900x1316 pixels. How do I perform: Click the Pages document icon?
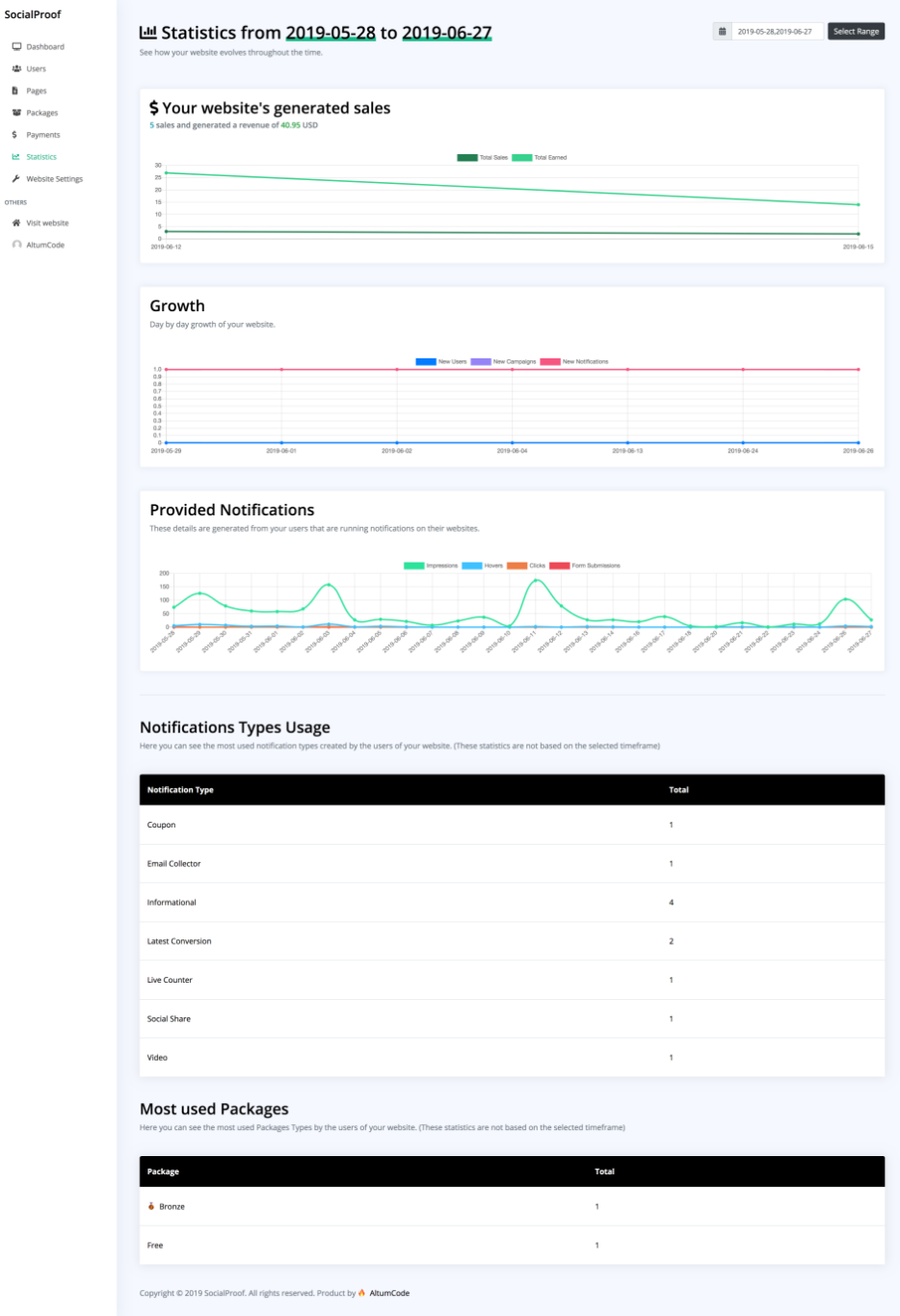pos(15,91)
